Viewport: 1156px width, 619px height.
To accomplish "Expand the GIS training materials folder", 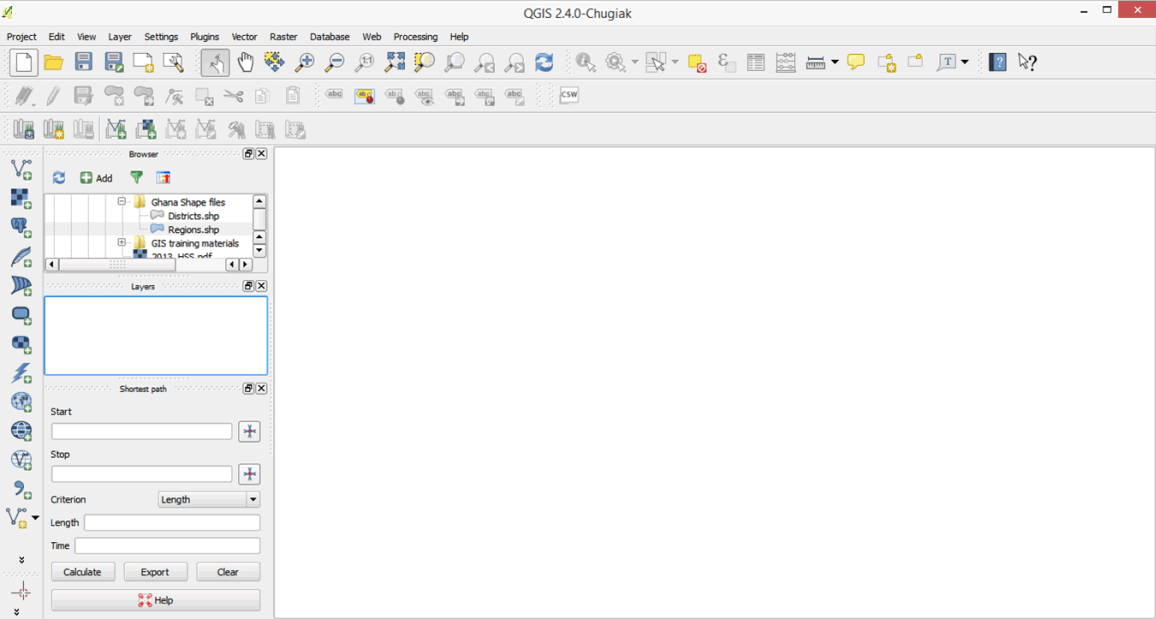I will [x=122, y=242].
